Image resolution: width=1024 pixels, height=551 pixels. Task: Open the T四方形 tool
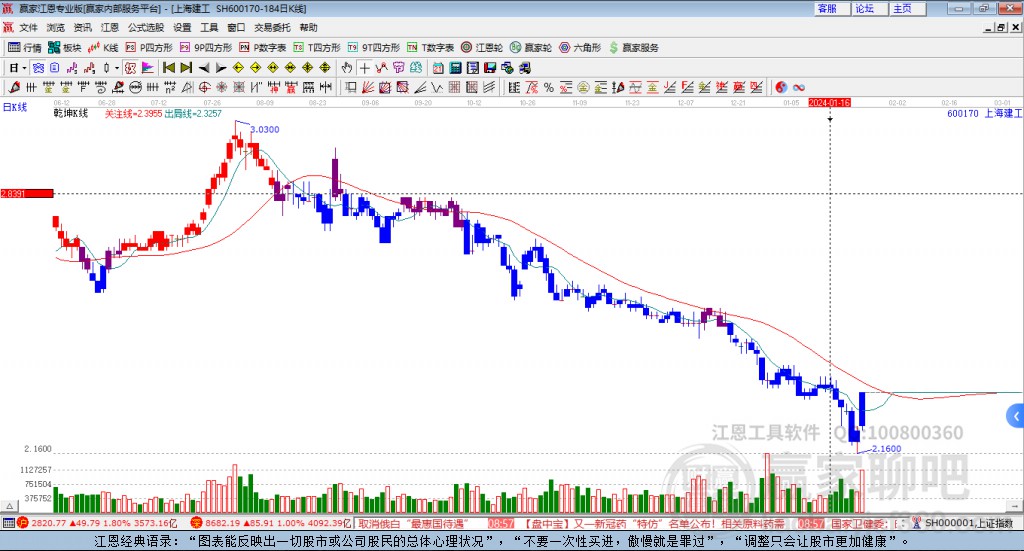317,48
